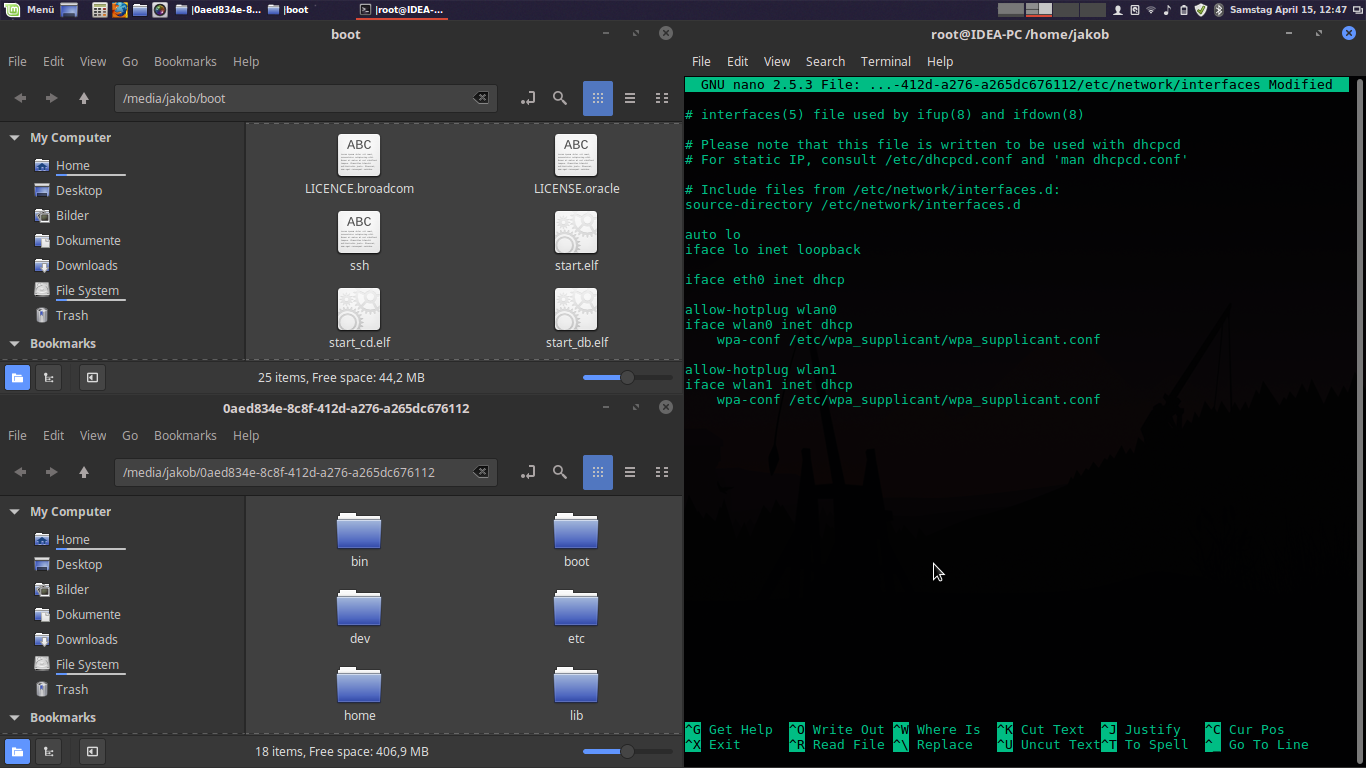Select Downloads in boot window sidebar

click(86, 265)
